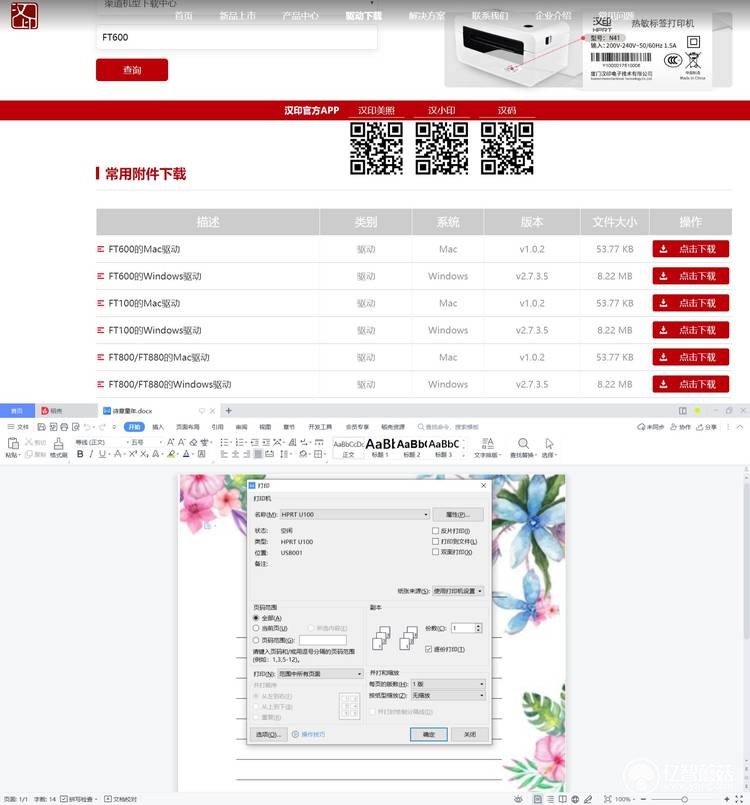750x805 pixels.
Task: Toggle italic formatting in WPS ribbon
Action: 91,454
